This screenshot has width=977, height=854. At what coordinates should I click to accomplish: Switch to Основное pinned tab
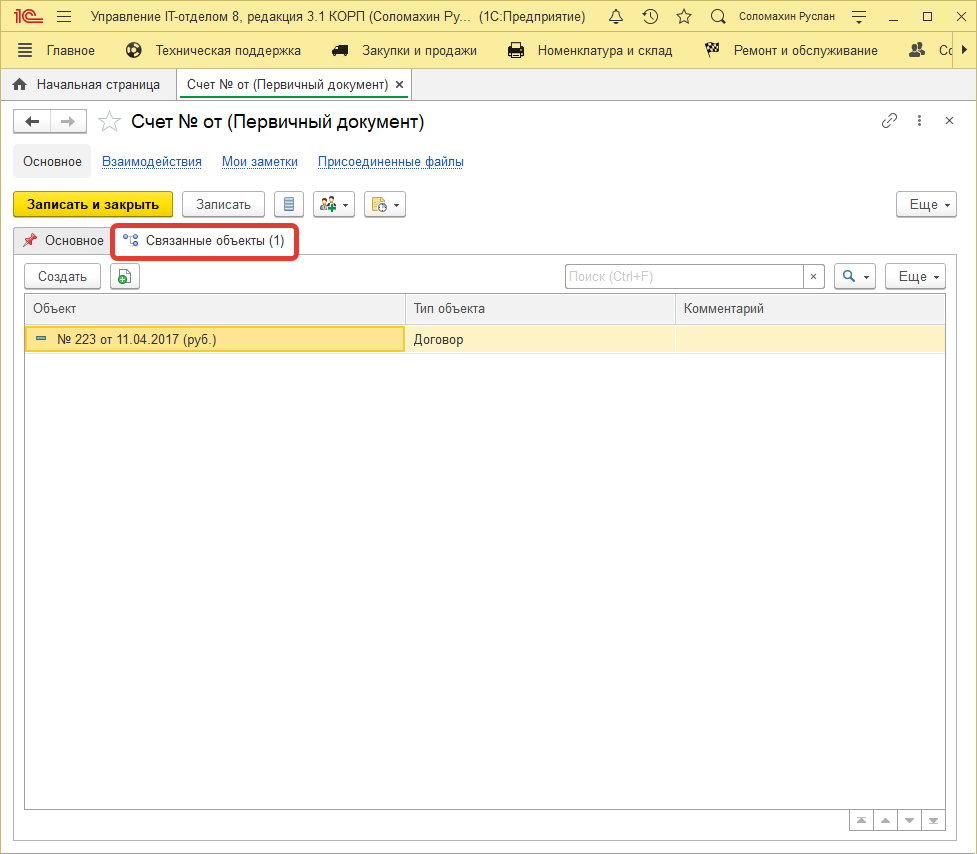63,241
